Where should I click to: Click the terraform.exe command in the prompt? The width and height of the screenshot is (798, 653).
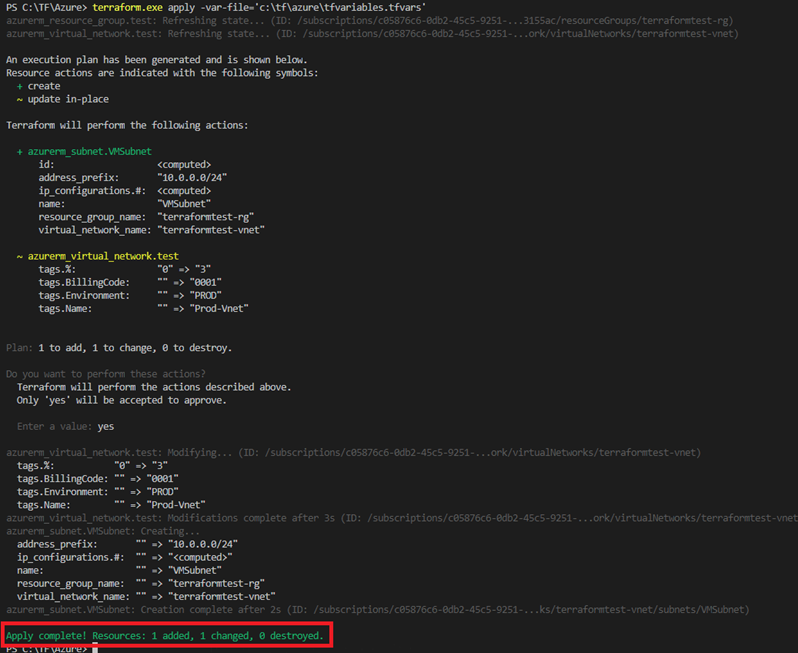(127, 8)
